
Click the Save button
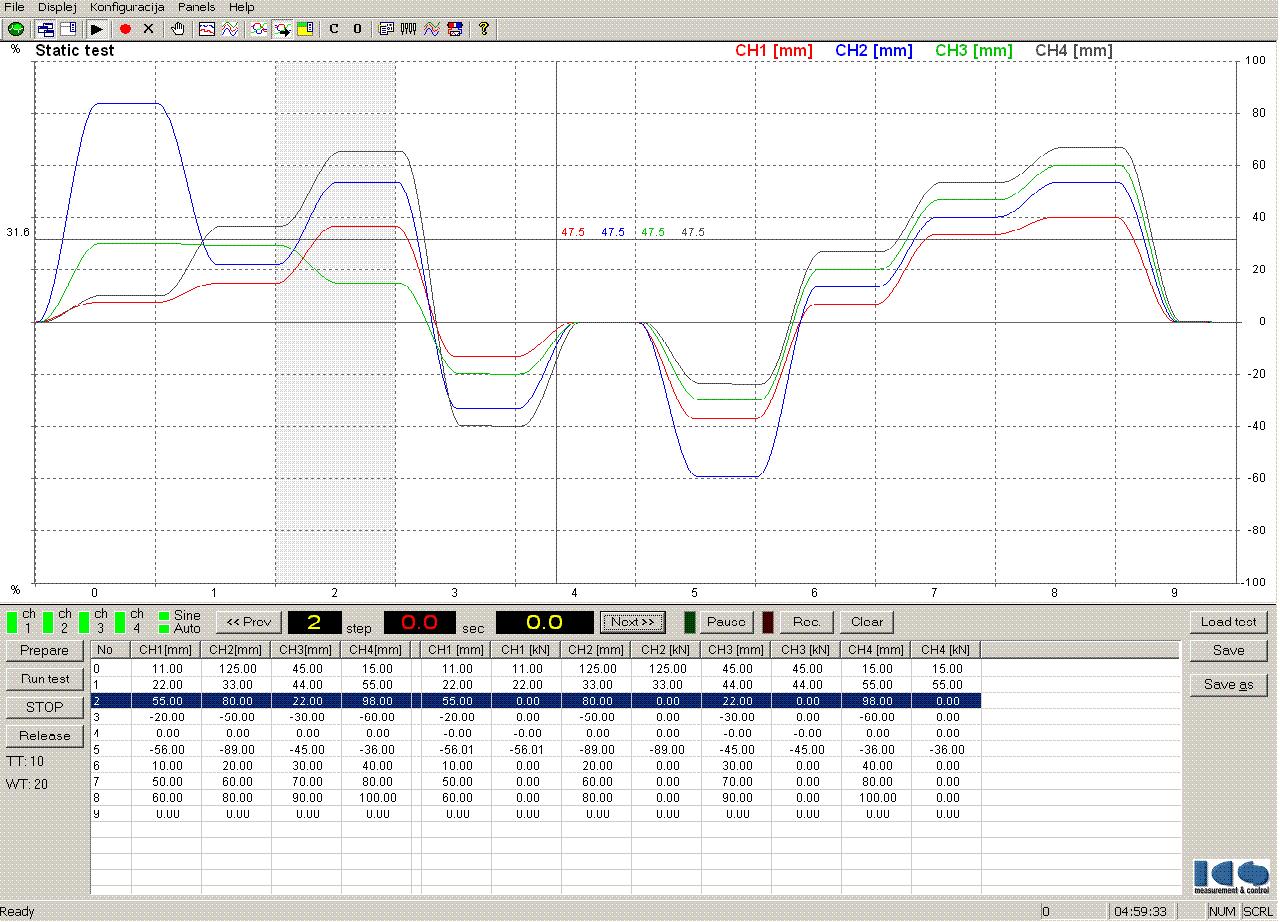pos(1229,650)
